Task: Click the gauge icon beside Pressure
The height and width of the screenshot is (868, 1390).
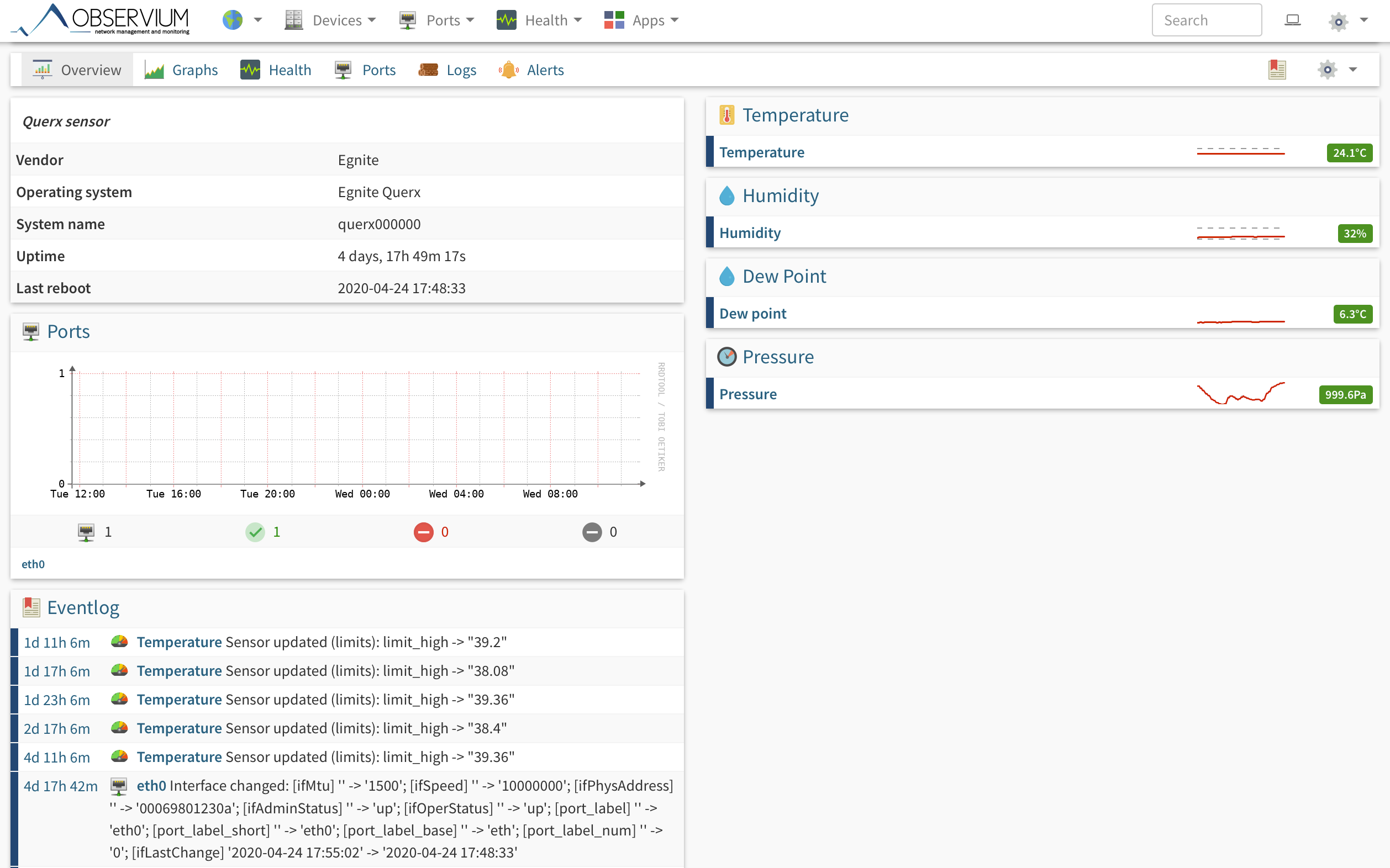Action: click(726, 357)
